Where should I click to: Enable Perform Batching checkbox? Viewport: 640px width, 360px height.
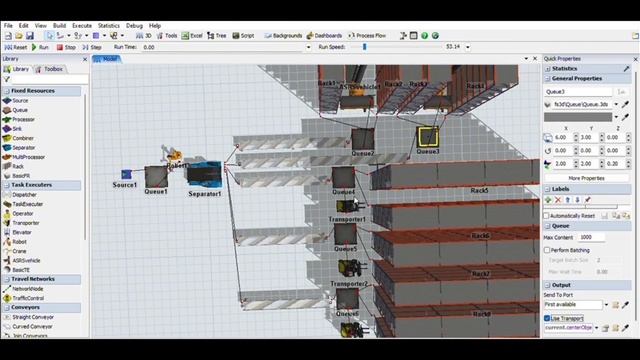point(547,250)
